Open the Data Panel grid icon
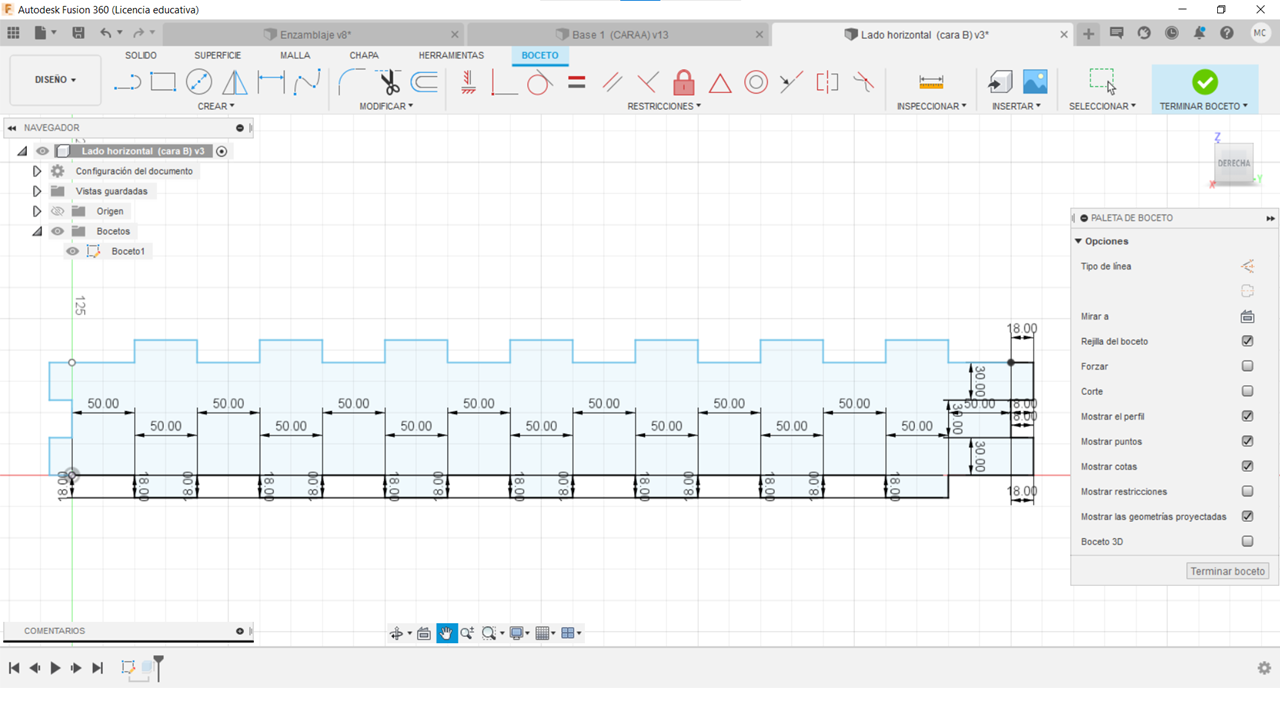This screenshot has width=1280, height=720. coord(13,33)
